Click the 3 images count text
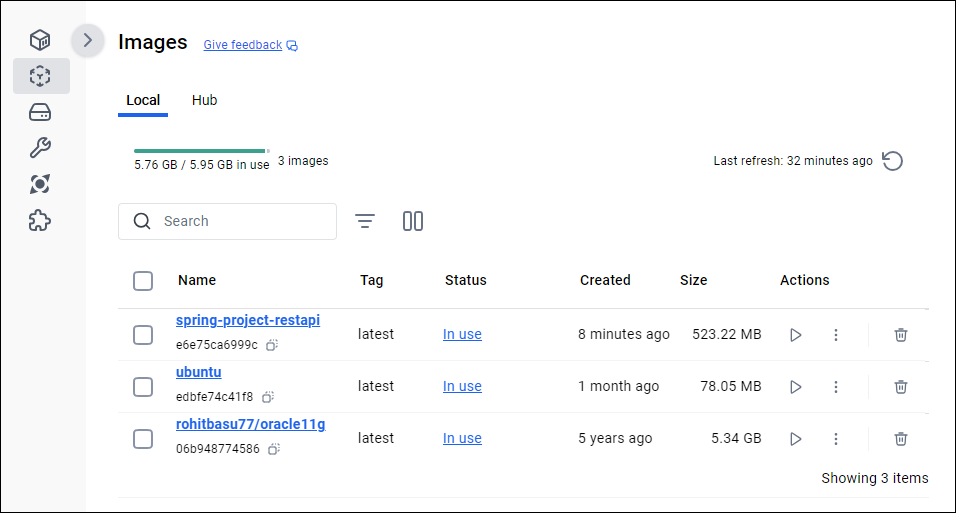The height and width of the screenshot is (513, 956). (303, 160)
